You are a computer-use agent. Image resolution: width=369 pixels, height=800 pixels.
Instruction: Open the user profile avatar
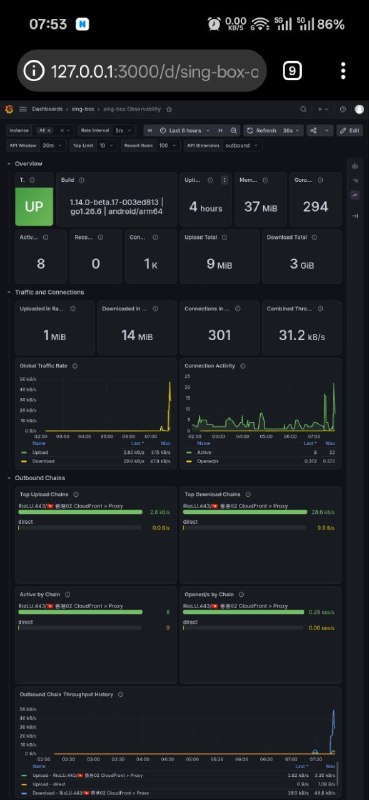coord(359,109)
